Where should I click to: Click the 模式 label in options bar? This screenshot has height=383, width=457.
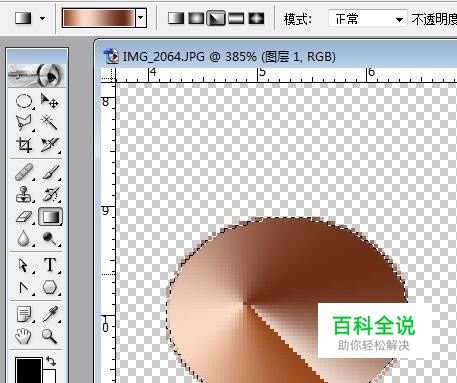[298, 19]
